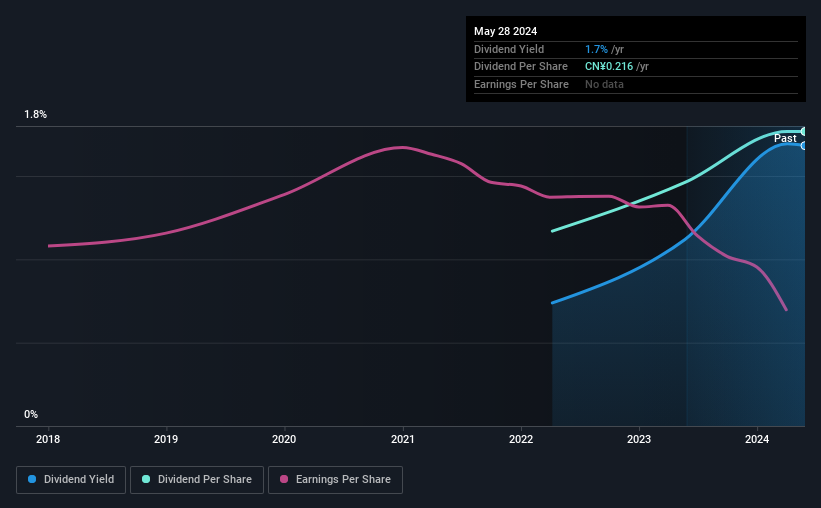Click the "Past" label on the chart
This screenshot has width=821, height=508.
[x=785, y=138]
